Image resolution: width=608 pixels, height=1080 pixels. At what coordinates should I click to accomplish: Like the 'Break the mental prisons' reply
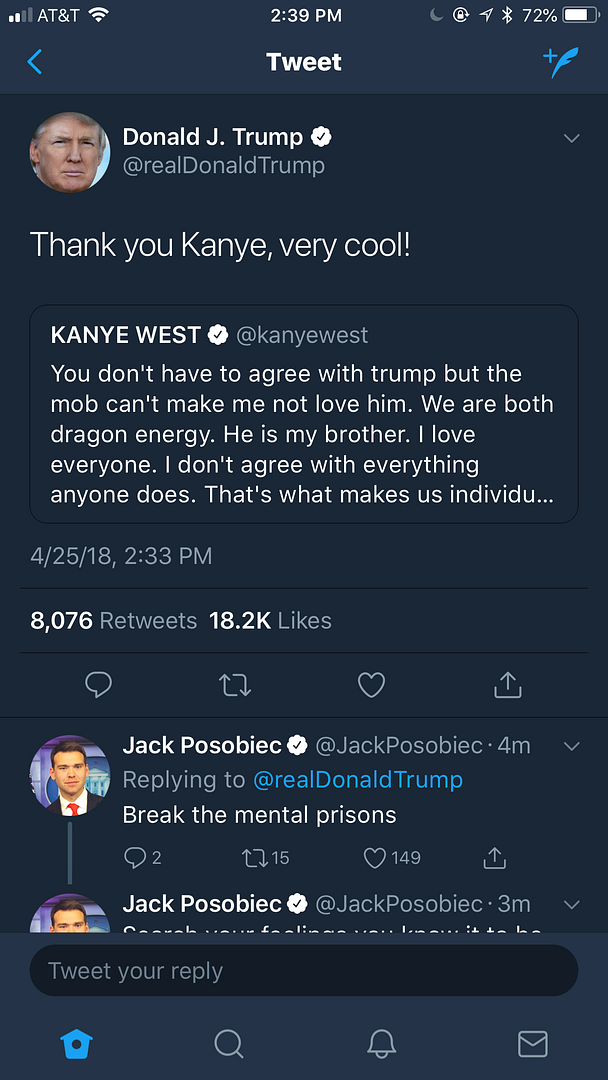376,857
